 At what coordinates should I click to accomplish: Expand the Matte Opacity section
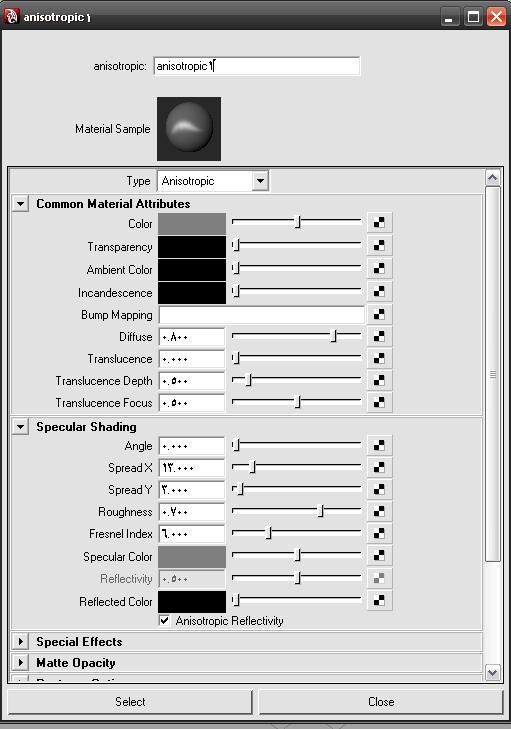coord(20,663)
